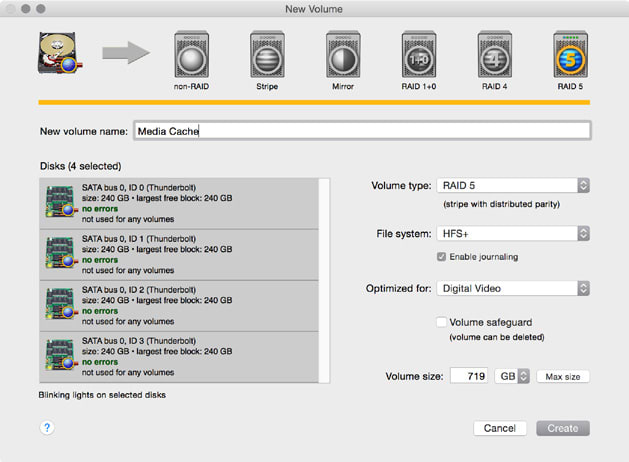This screenshot has height=462, width=629.
Task: Enable the Volume safeguard checkbox
Action: (x=441, y=323)
